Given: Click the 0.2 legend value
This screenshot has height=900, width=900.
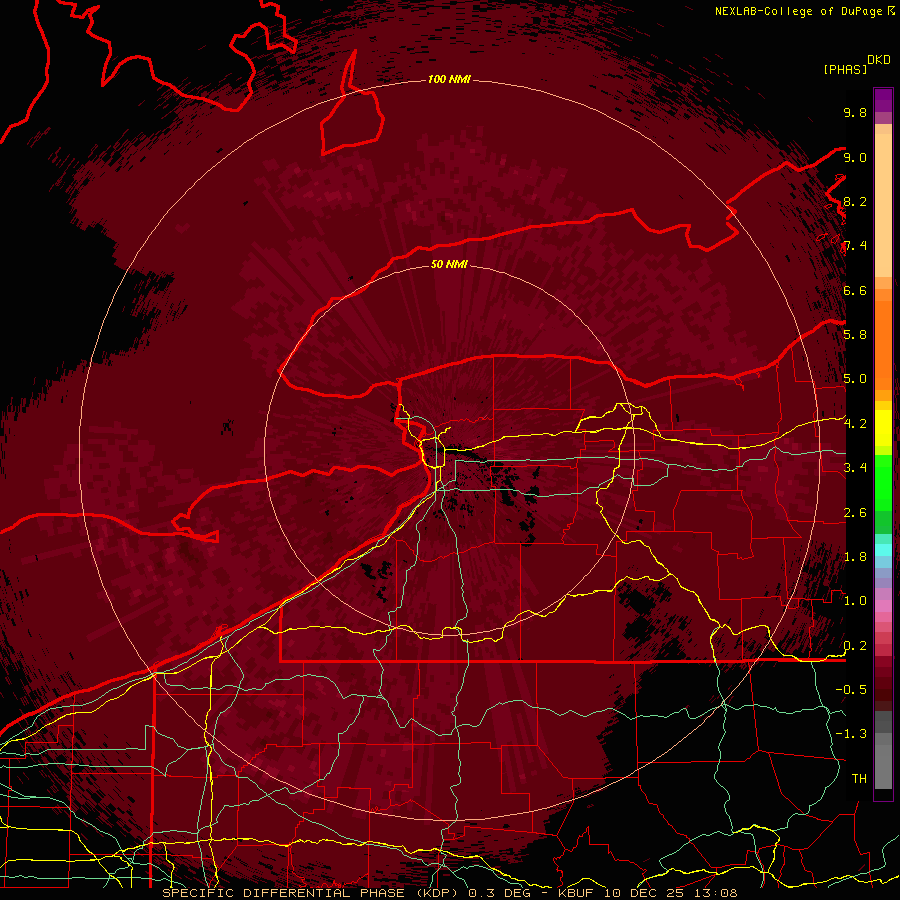Looking at the screenshot, I should (855, 645).
